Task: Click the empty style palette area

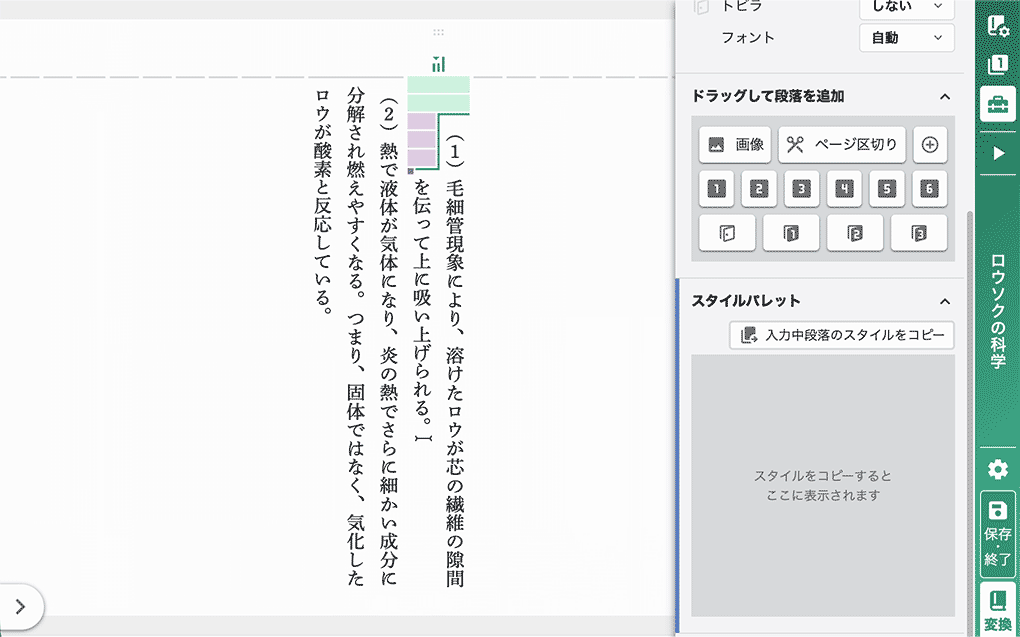Action: 823,485
